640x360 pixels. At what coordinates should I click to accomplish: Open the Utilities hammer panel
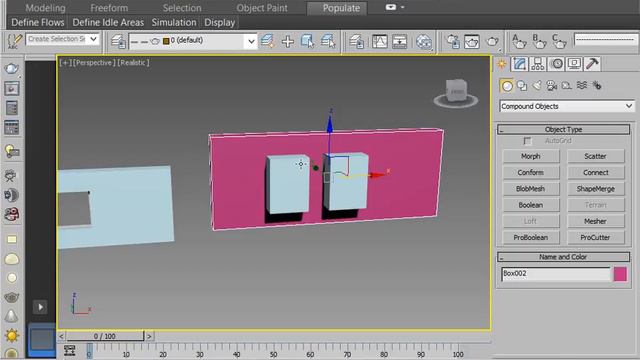[592, 64]
